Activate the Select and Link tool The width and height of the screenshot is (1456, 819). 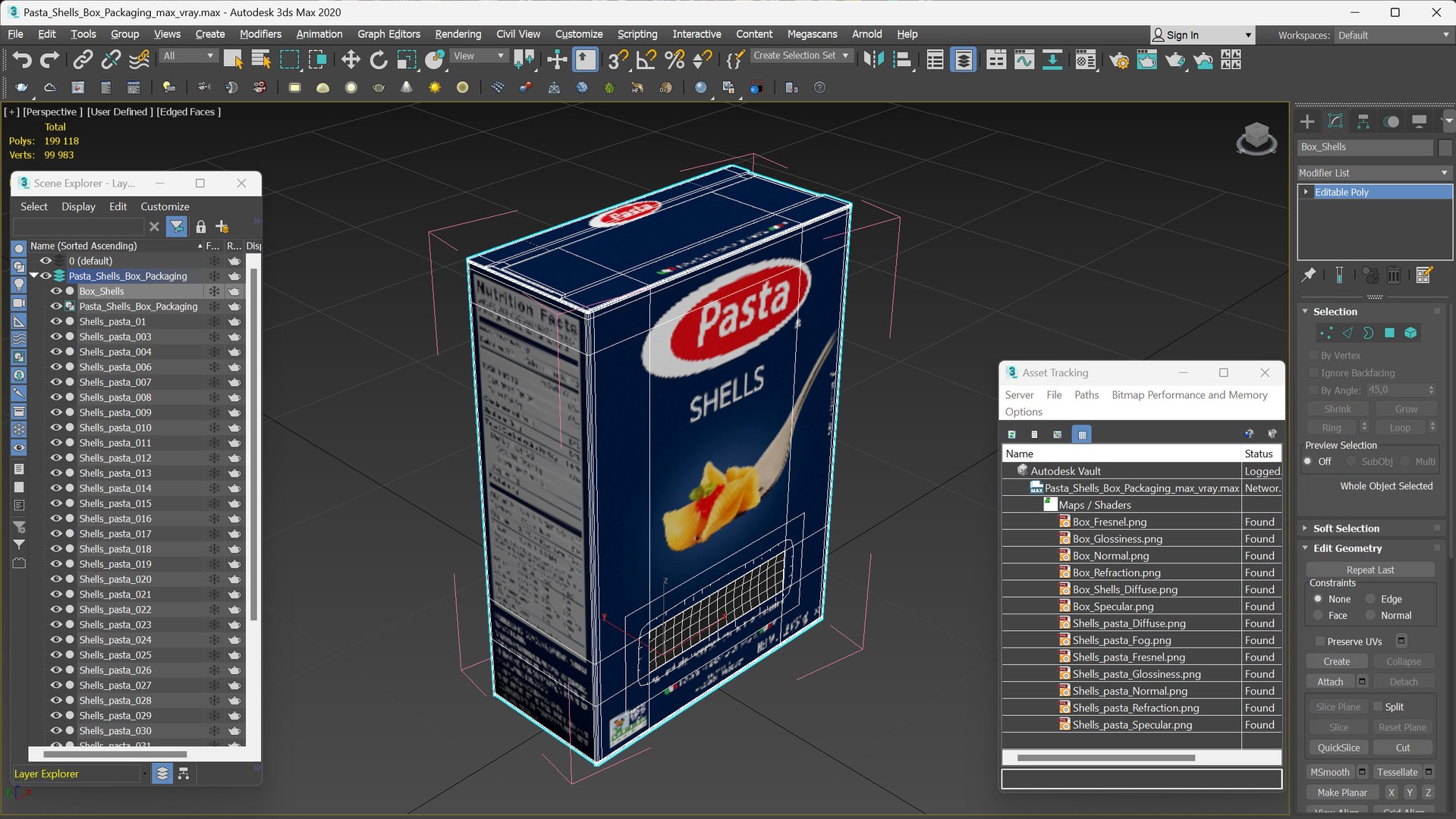[83, 59]
